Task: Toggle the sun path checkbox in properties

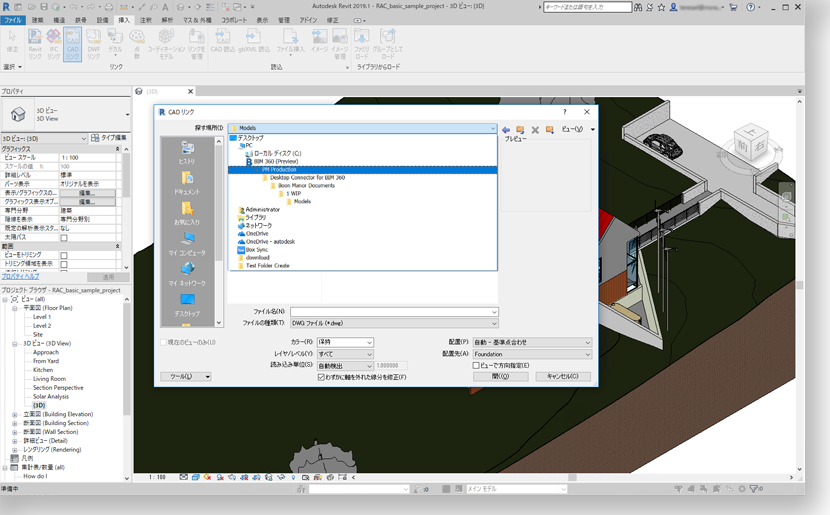Action: point(64,238)
